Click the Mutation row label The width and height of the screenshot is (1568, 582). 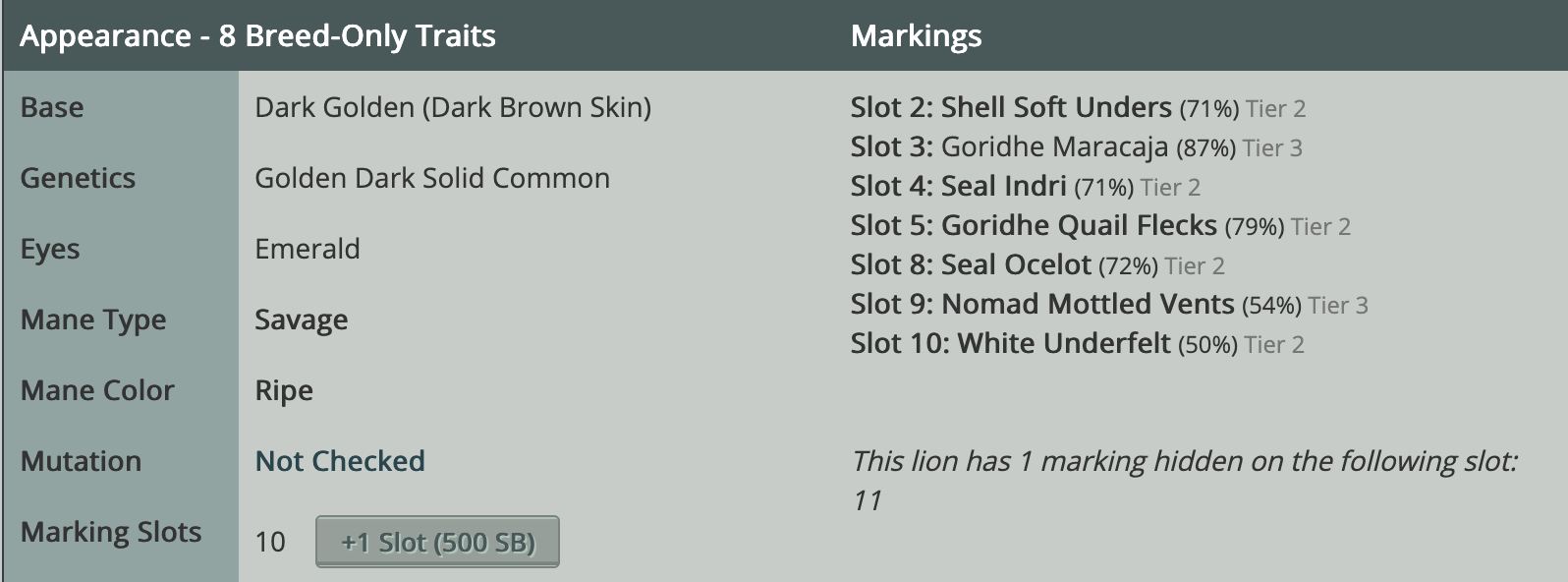pos(81,461)
